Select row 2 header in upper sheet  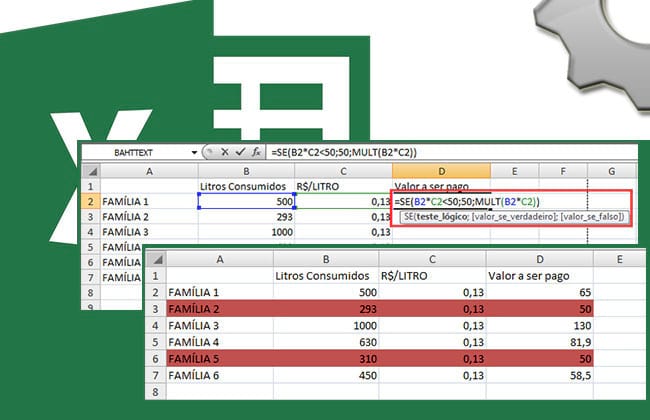91,202
